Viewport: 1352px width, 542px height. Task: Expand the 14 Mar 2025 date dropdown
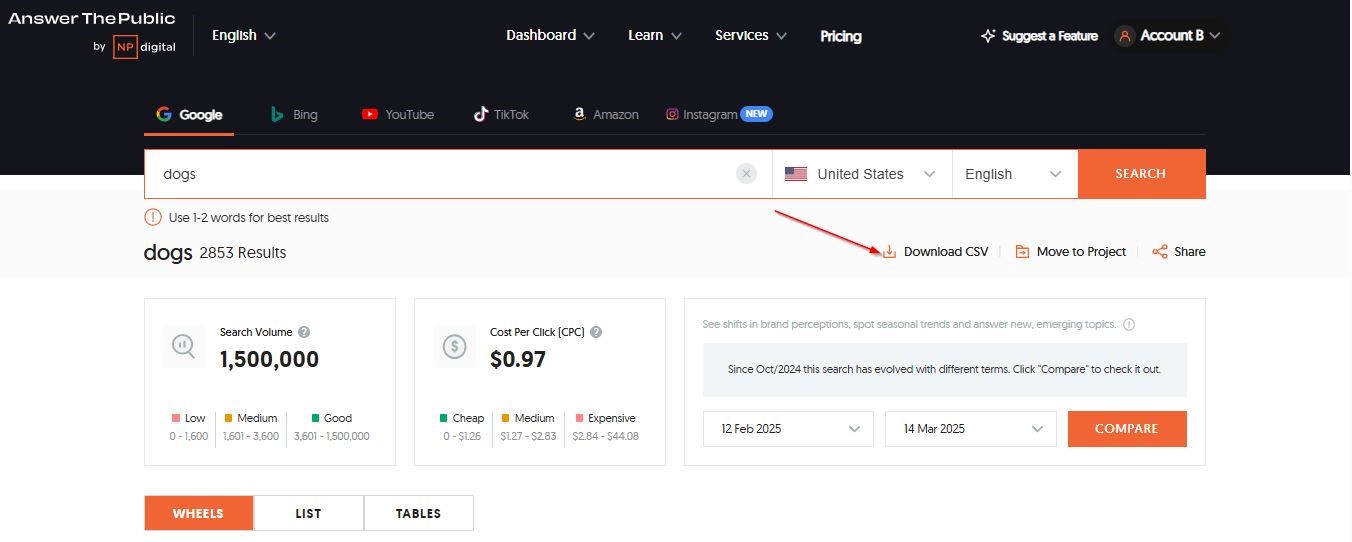[970, 429]
